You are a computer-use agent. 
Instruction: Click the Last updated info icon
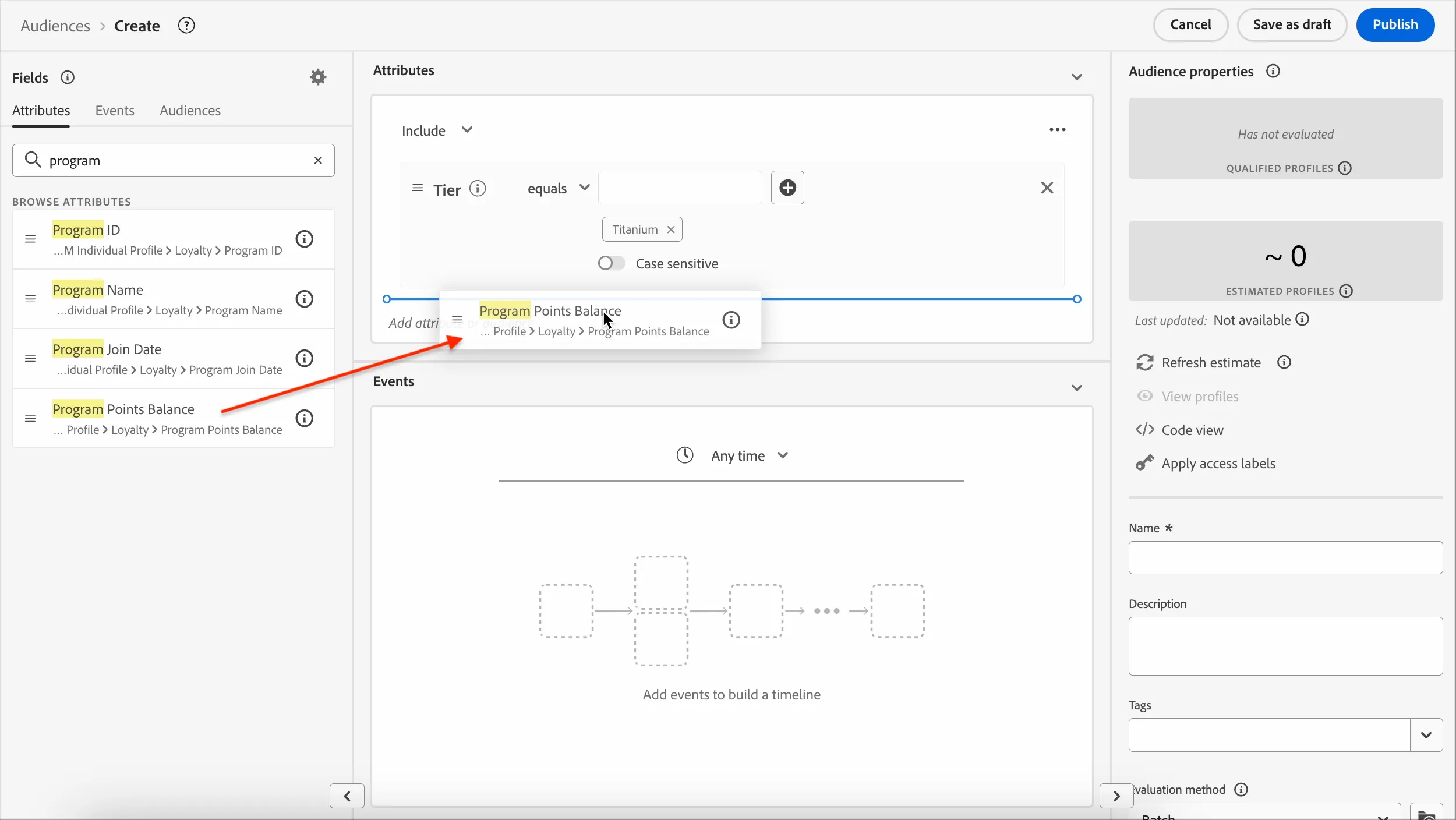[x=1303, y=319]
